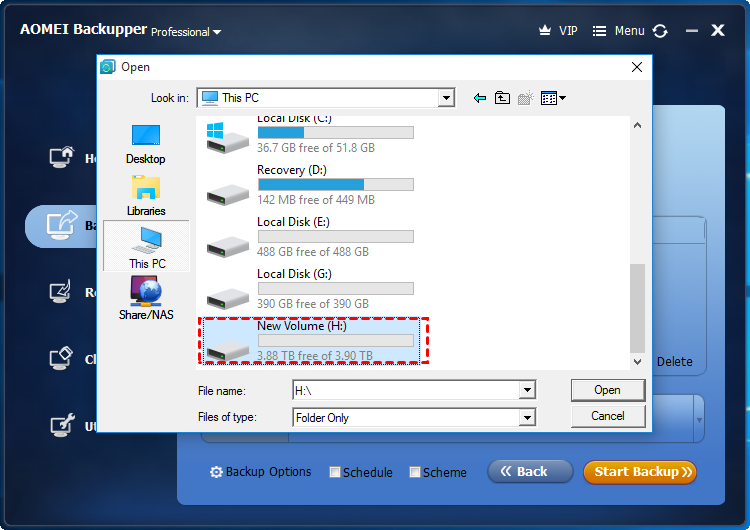Click Backup Options gear icon
This screenshot has height=530, width=750.
coord(216,472)
